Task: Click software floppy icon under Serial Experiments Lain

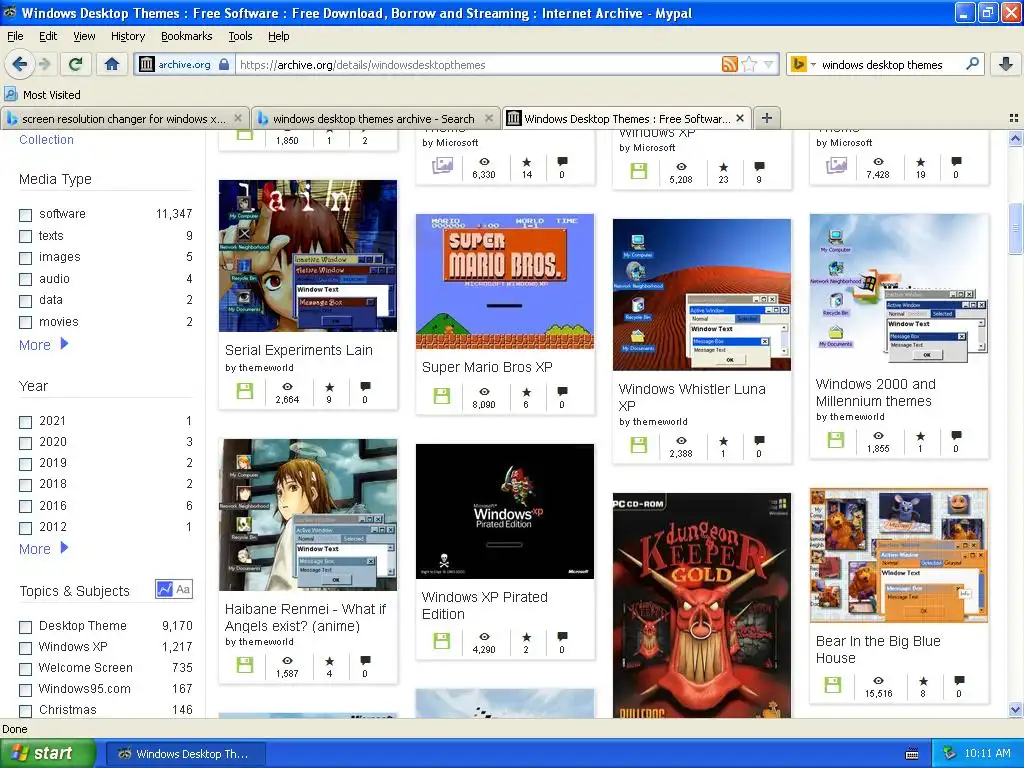Action: (x=244, y=391)
